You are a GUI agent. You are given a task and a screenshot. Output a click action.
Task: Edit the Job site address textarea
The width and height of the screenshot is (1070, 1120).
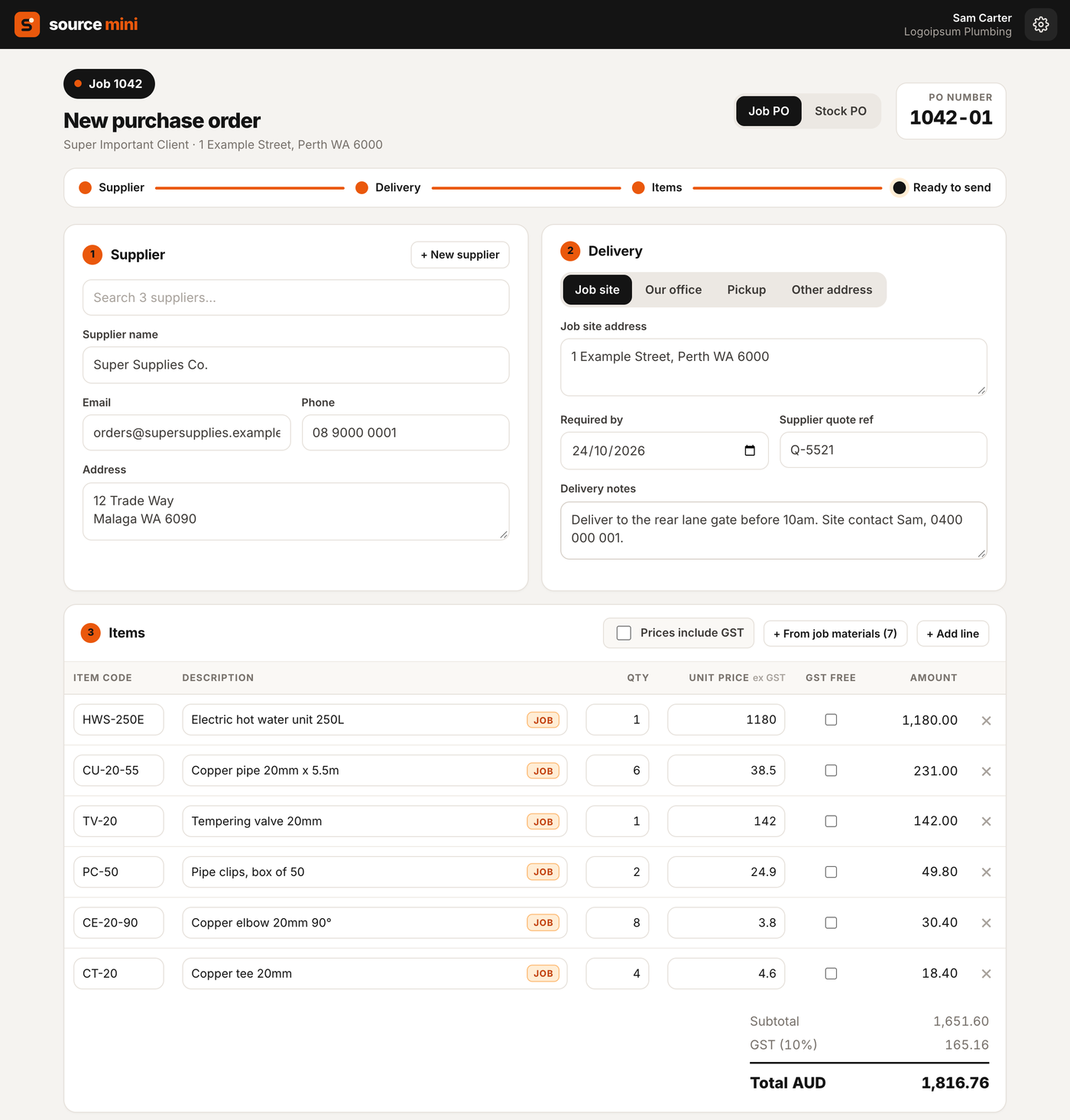pyautogui.click(x=773, y=367)
